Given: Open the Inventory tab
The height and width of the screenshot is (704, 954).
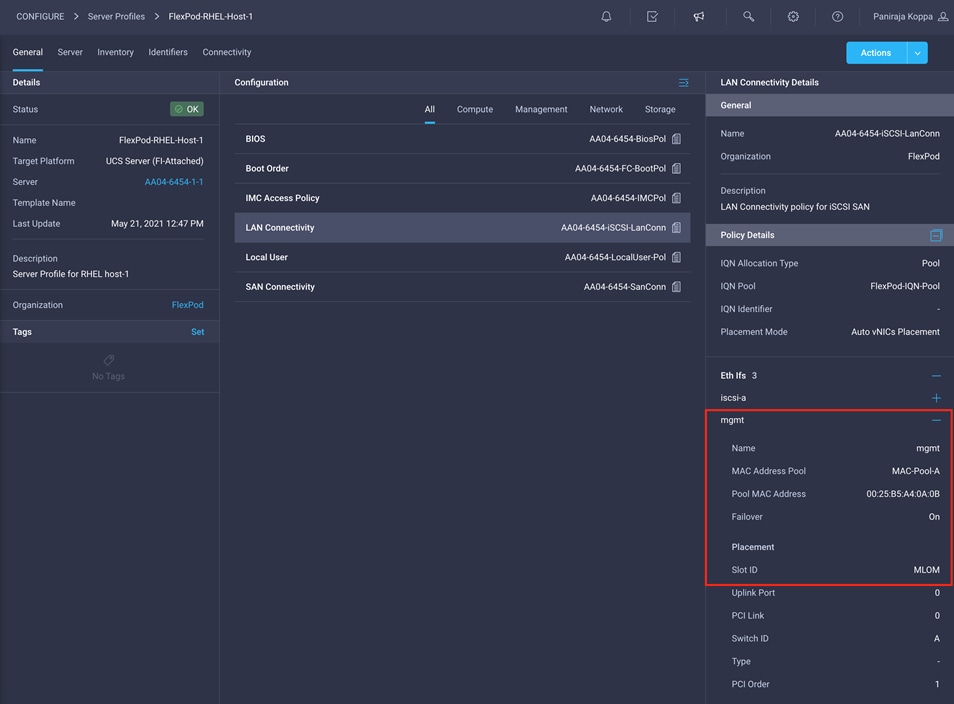Looking at the screenshot, I should [x=115, y=52].
